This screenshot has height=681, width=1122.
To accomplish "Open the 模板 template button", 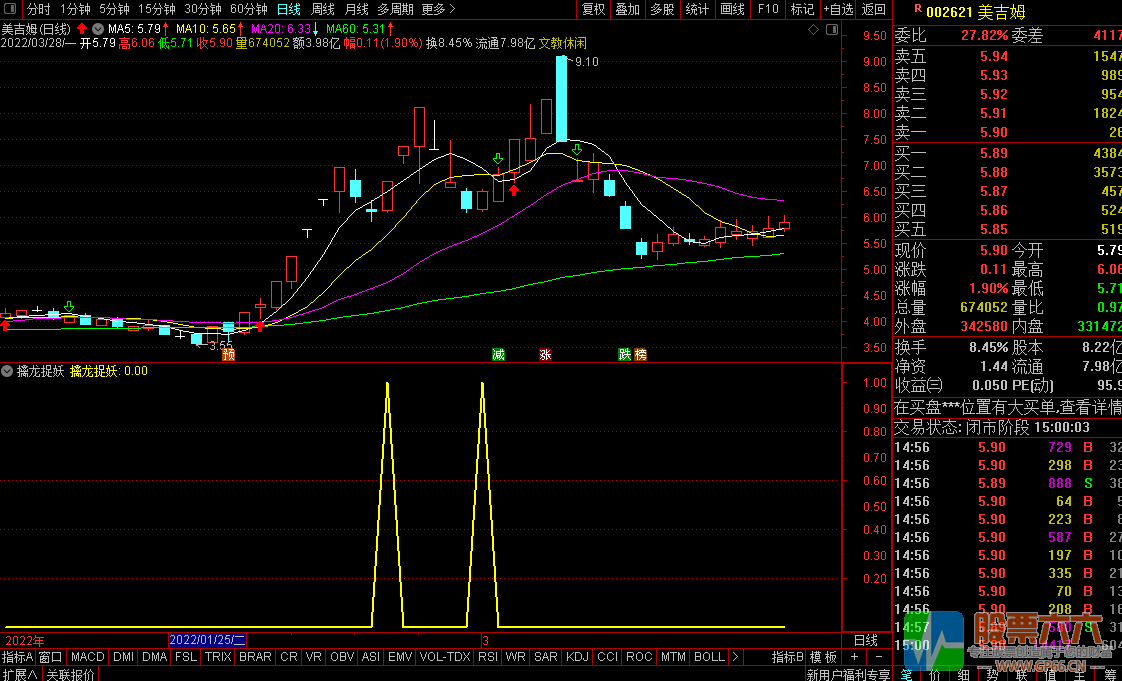I will pyautogui.click(x=824, y=657).
